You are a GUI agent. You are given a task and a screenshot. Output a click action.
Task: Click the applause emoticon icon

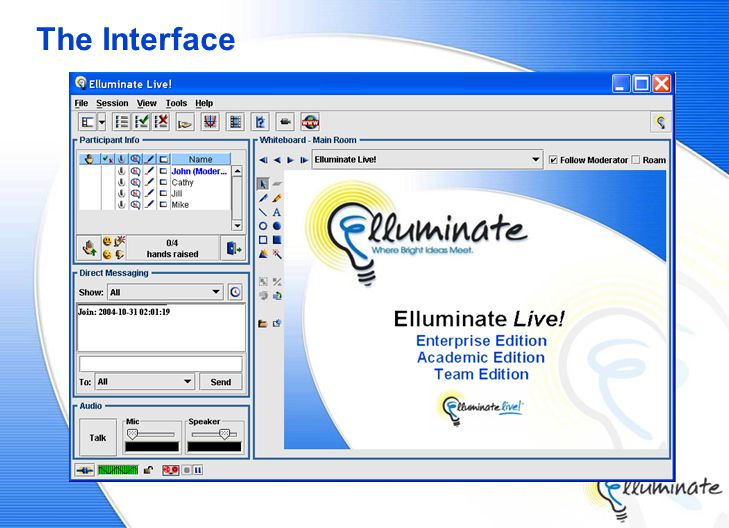(x=120, y=241)
